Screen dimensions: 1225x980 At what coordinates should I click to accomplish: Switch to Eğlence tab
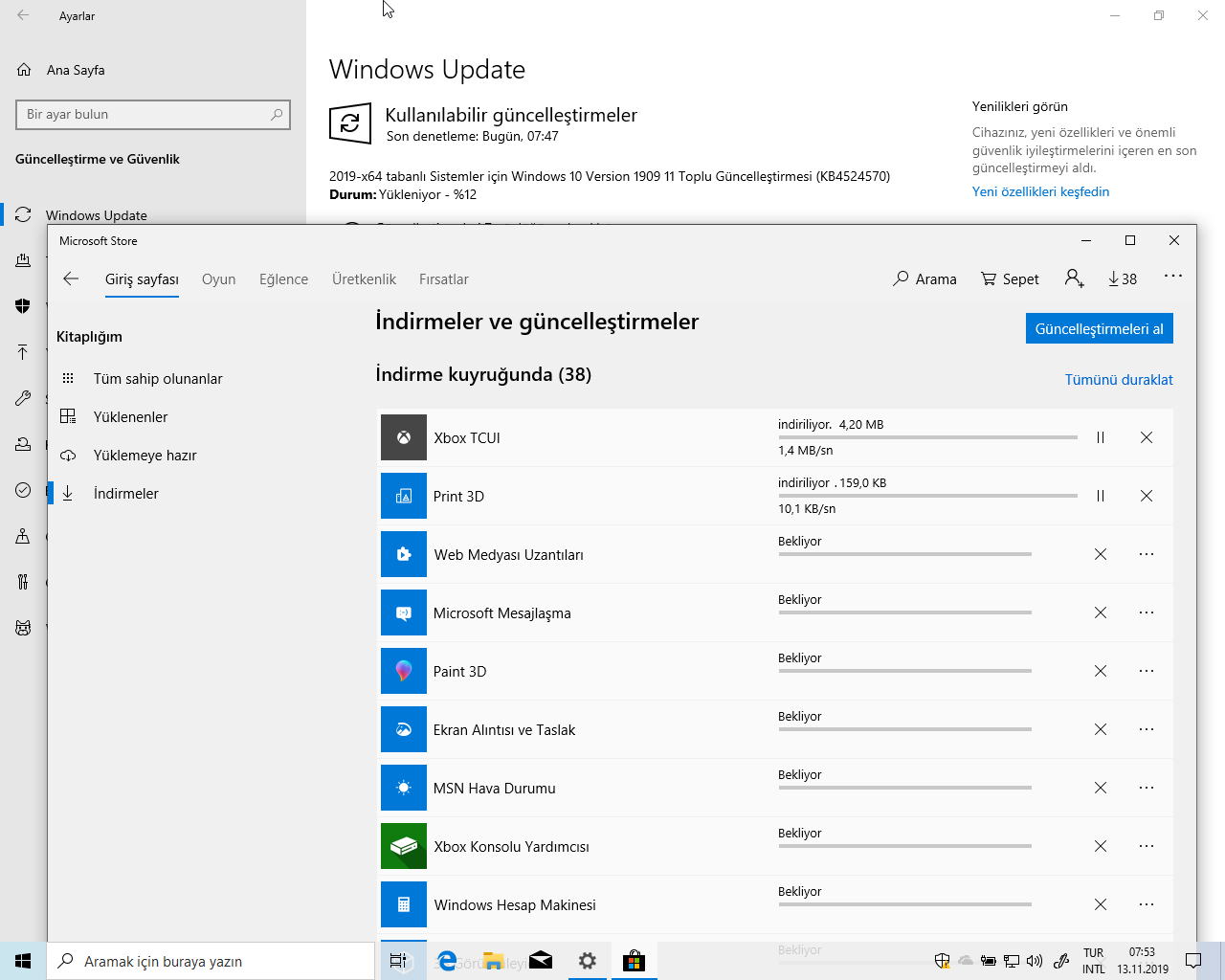pos(283,279)
